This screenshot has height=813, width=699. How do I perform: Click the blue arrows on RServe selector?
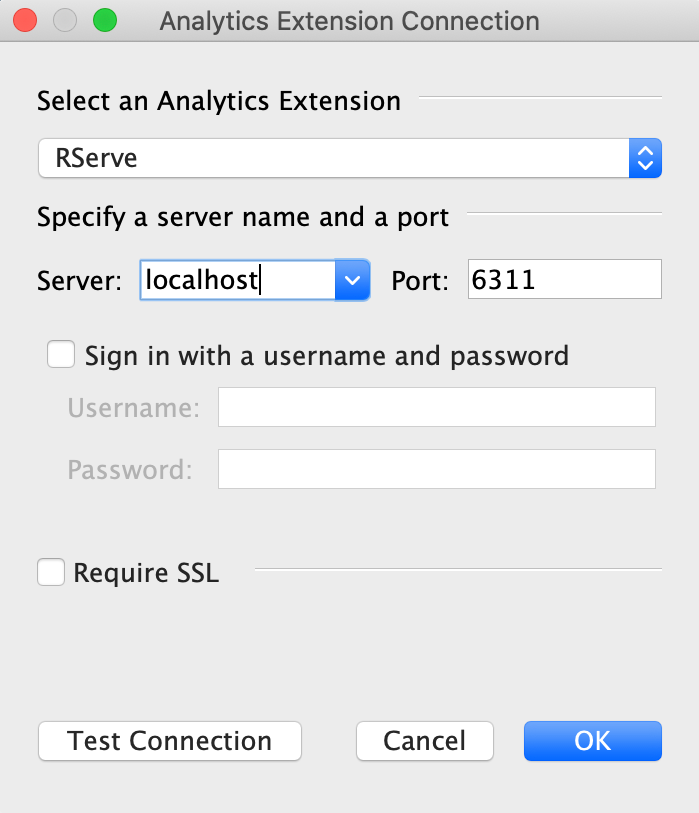[646, 158]
